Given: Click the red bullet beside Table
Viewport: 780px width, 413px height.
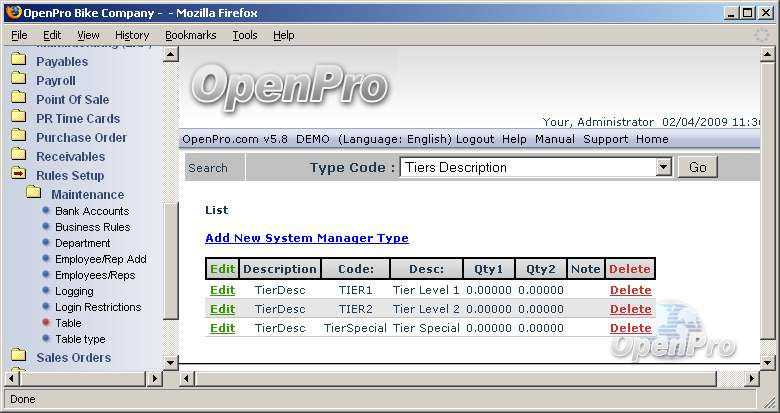Looking at the screenshot, I should (46, 323).
